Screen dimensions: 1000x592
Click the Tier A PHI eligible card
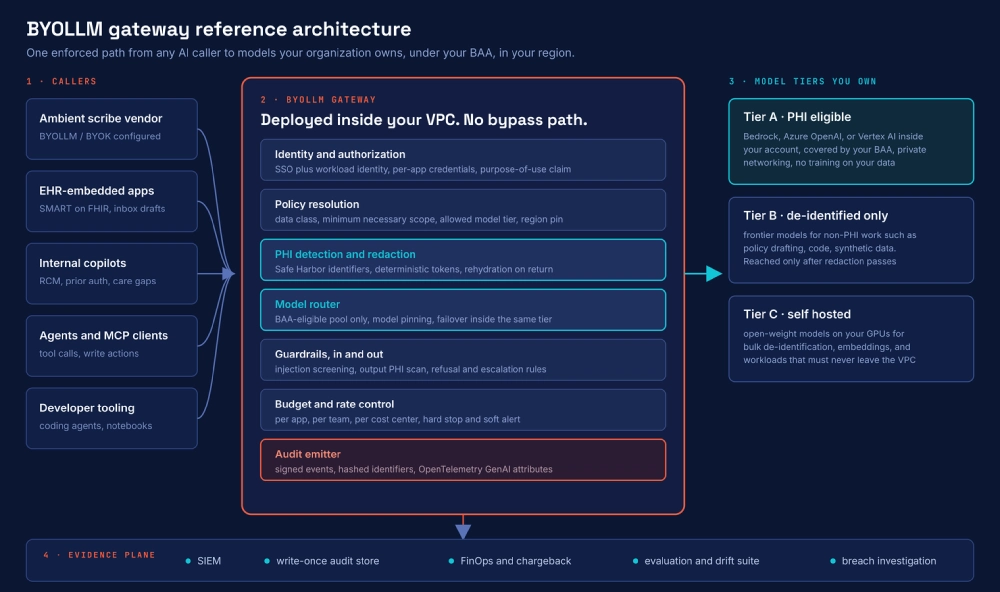851,142
